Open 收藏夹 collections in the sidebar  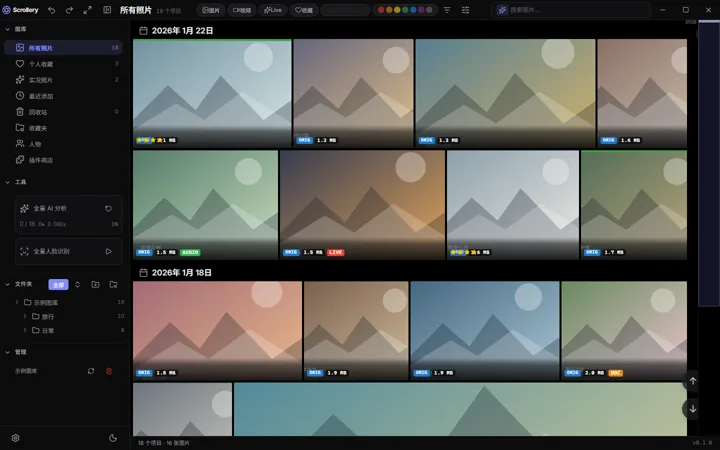pyautogui.click(x=63, y=128)
